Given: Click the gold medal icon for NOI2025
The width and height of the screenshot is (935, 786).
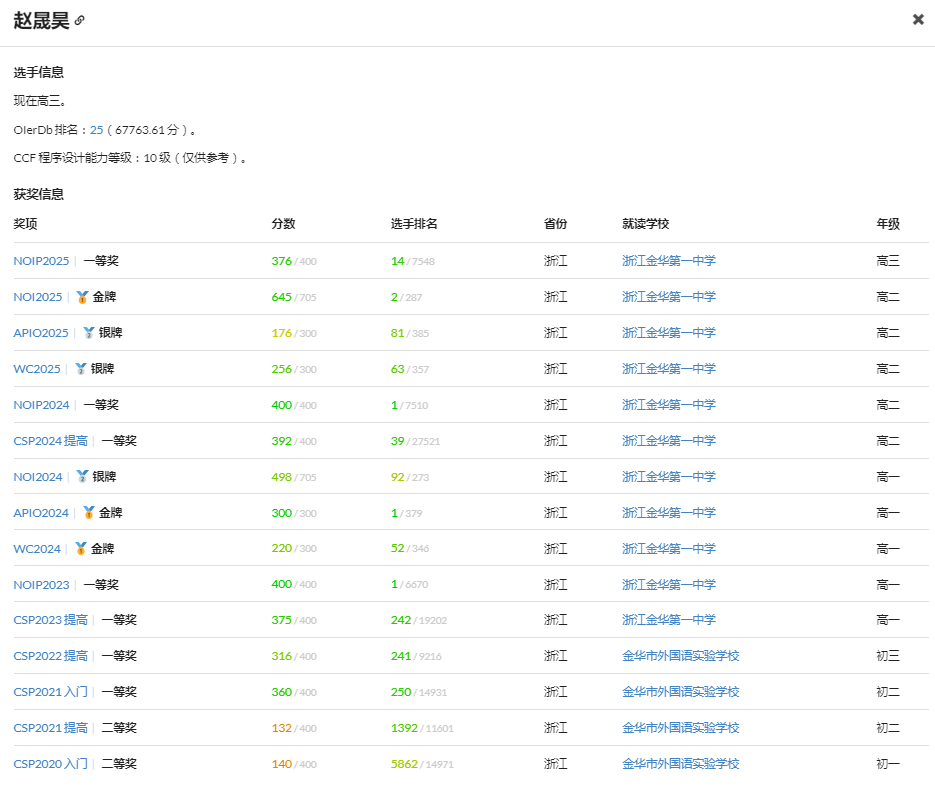Looking at the screenshot, I should 82,297.
